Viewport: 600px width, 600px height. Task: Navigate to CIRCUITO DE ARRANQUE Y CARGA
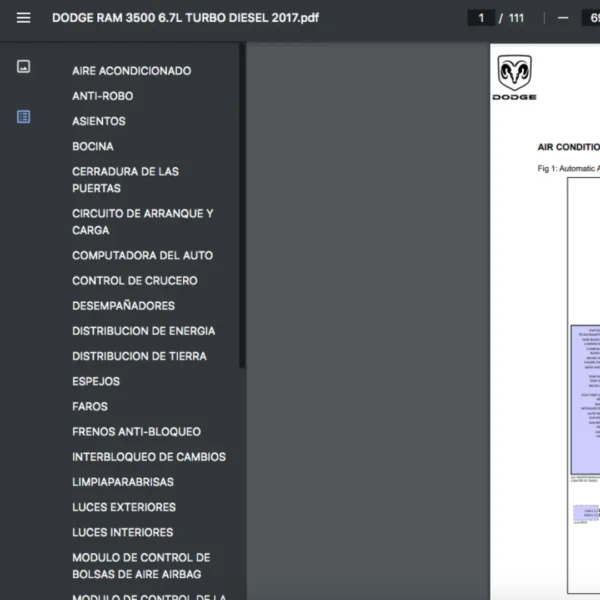click(x=142, y=222)
